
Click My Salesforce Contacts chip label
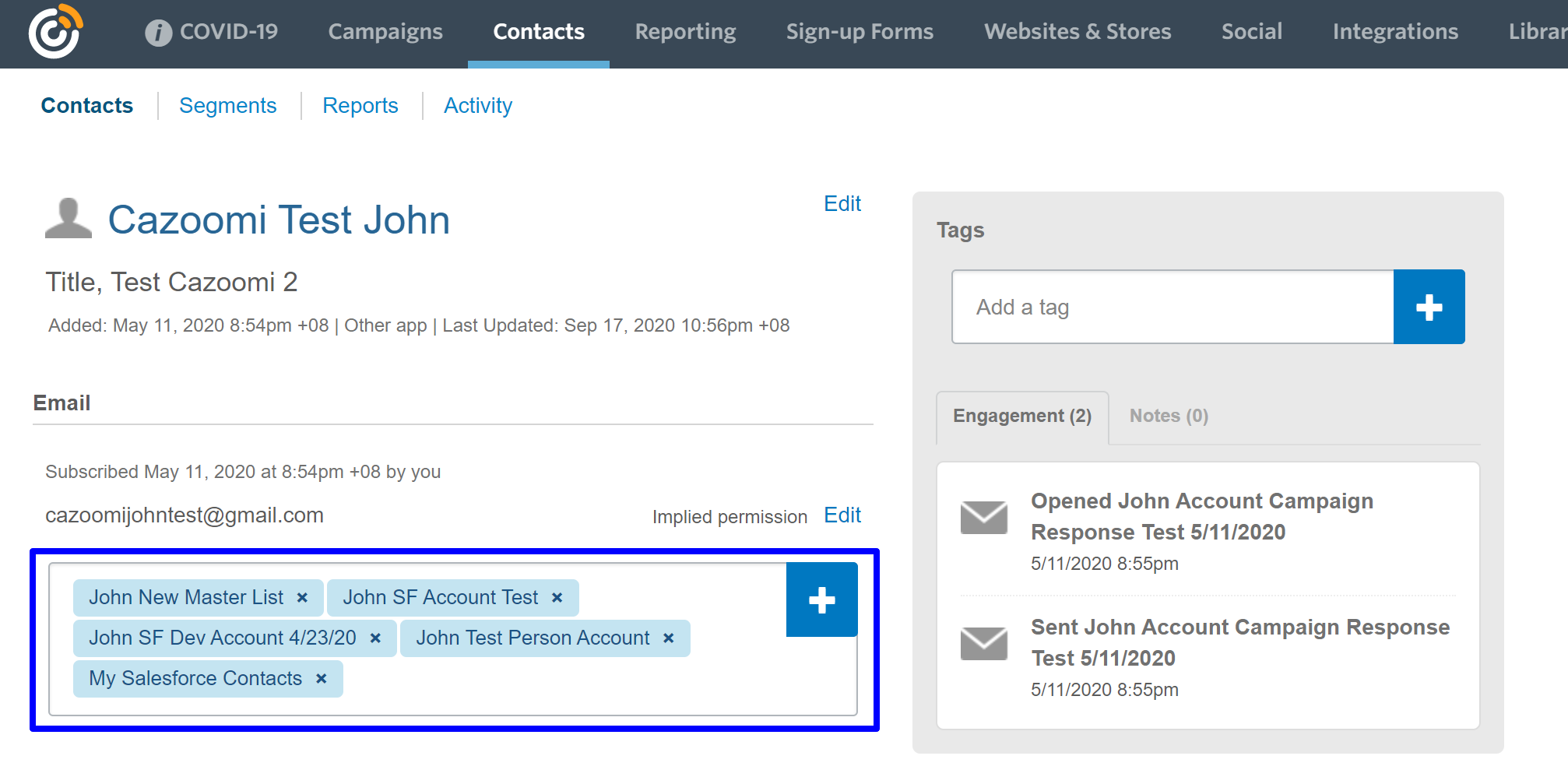click(x=195, y=679)
